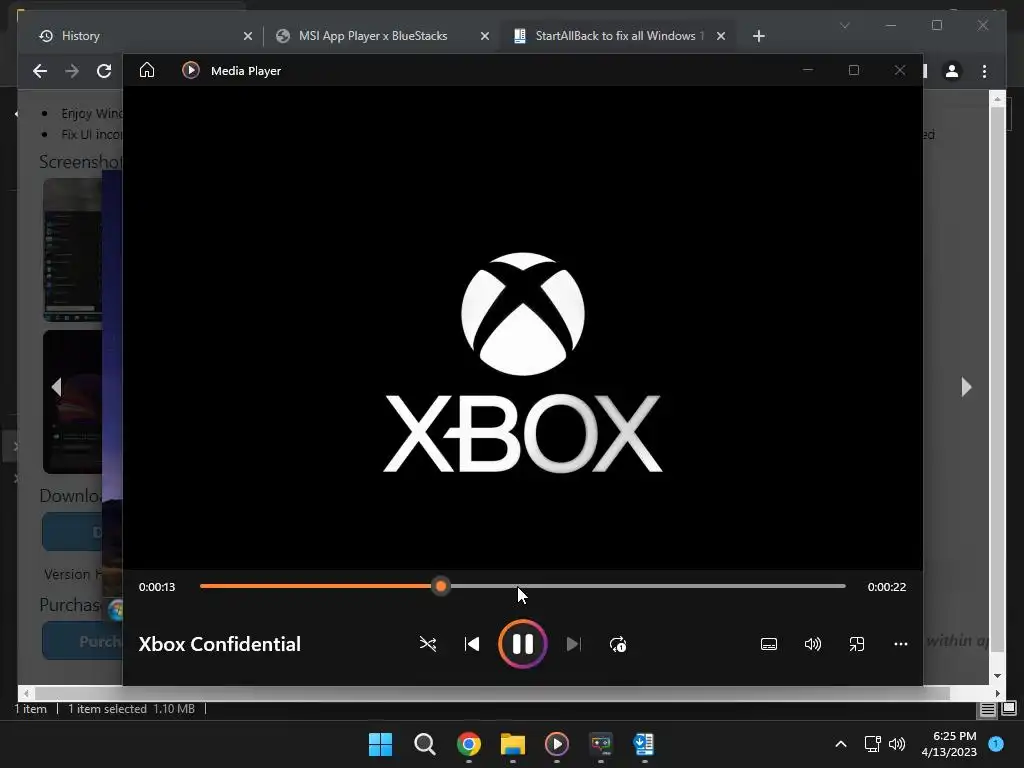Viewport: 1024px width, 768px height.
Task: Go back in the browser
Action: tap(40, 71)
